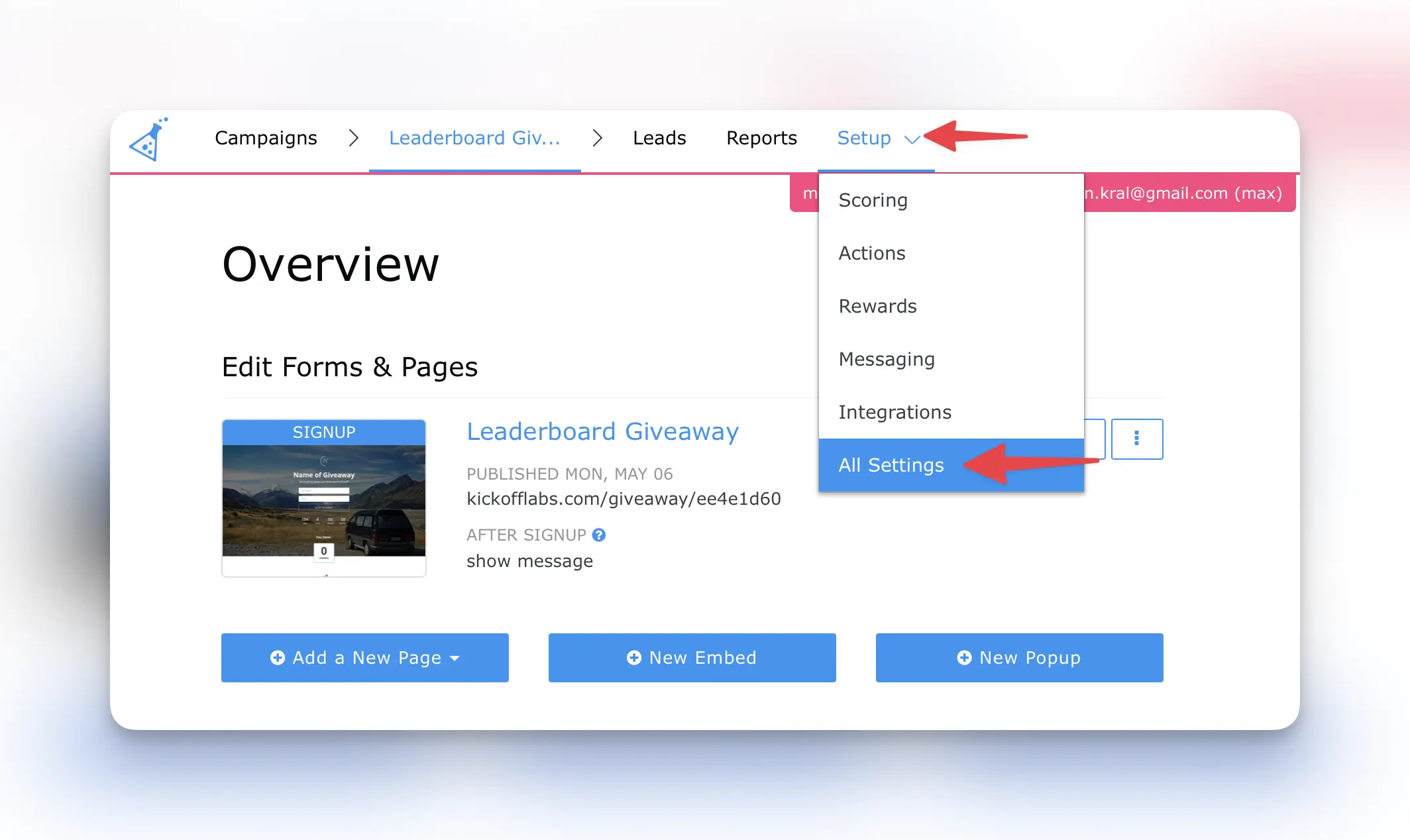
Task: Click the 'show message' after-signup text
Action: (529, 560)
